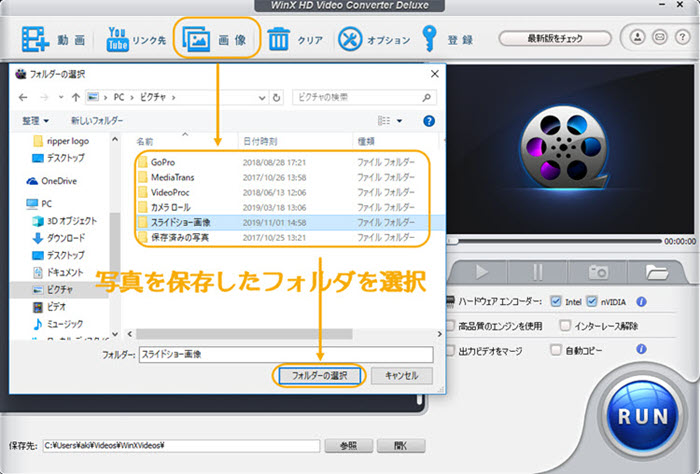Open ダウンロード in navigation tree
This screenshot has height=474, width=700.
[x=58, y=238]
